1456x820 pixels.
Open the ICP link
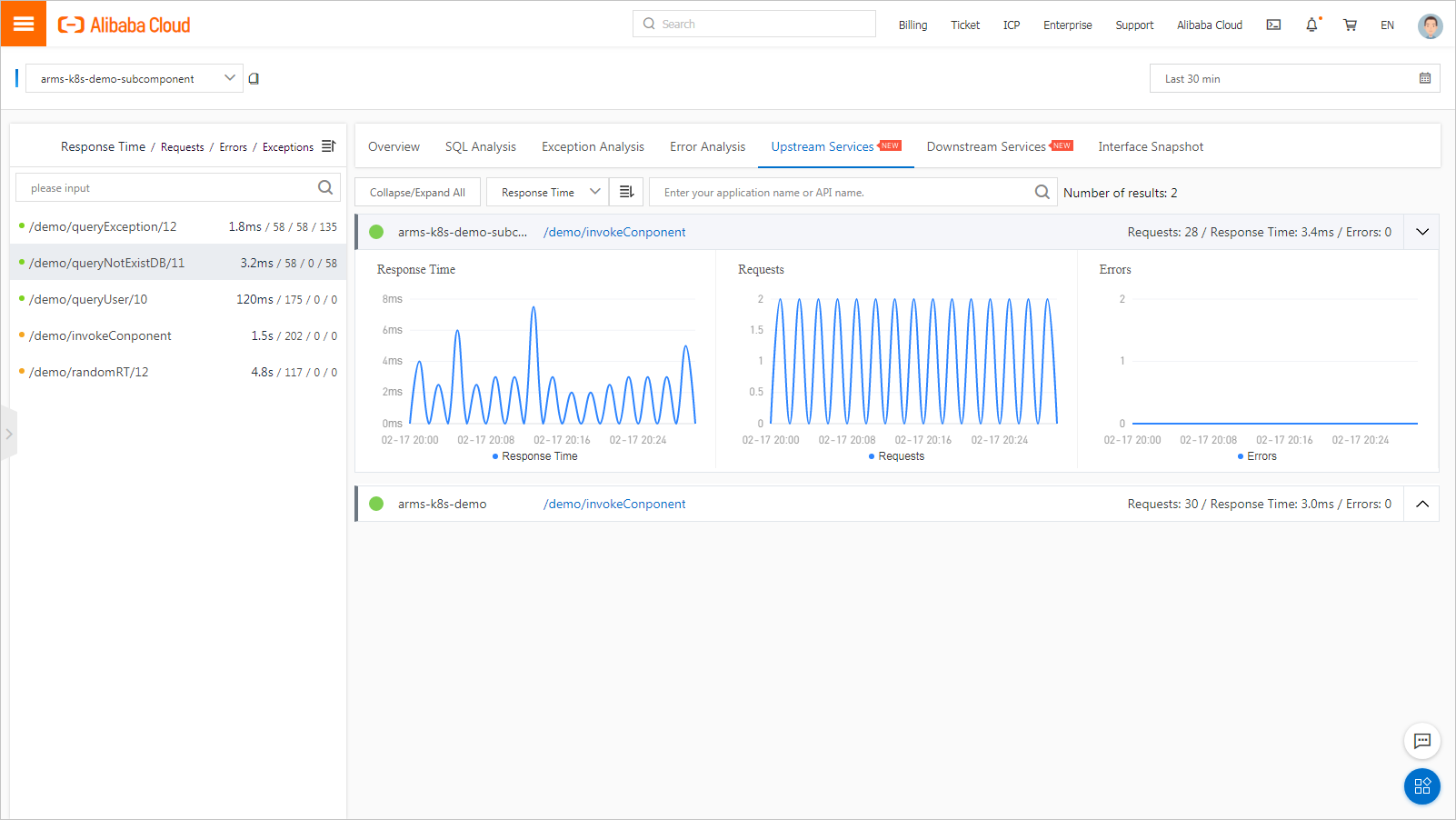1012,25
